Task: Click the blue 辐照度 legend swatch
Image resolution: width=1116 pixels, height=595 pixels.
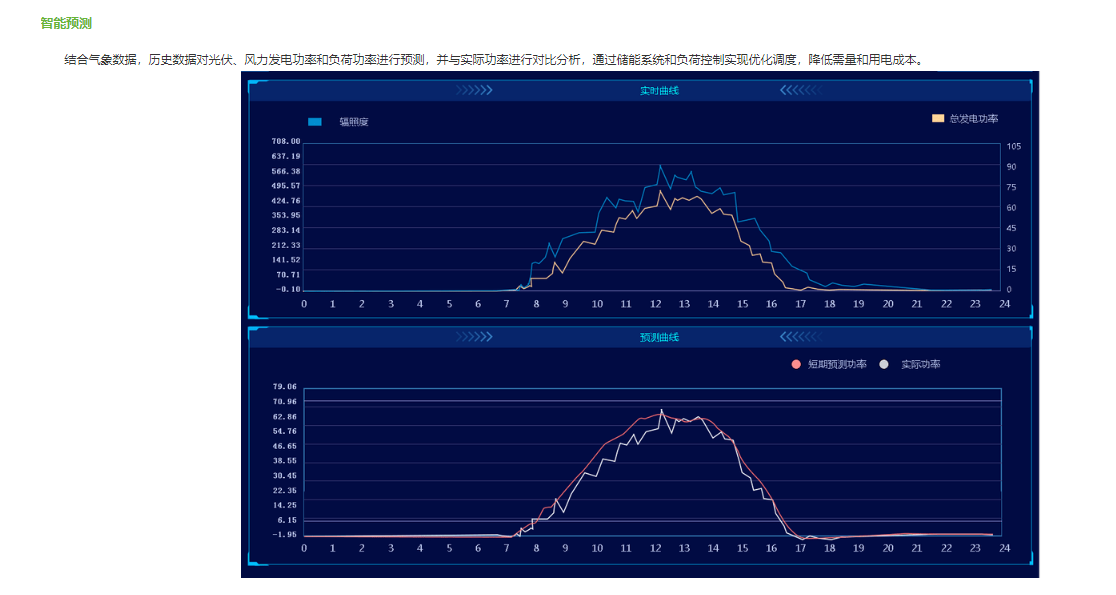Action: point(315,122)
